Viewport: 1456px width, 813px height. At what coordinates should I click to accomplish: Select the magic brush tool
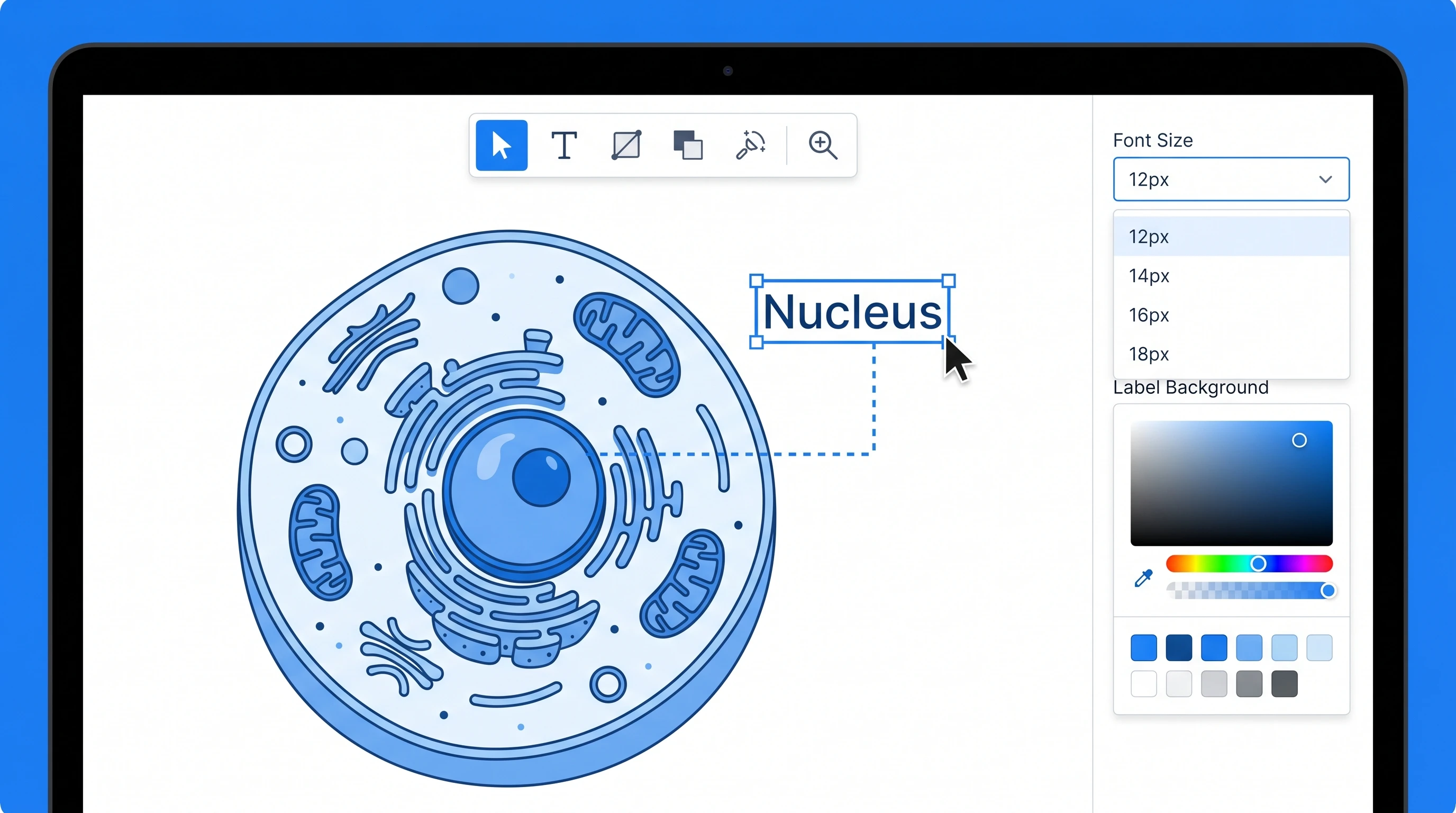pyautogui.click(x=751, y=146)
